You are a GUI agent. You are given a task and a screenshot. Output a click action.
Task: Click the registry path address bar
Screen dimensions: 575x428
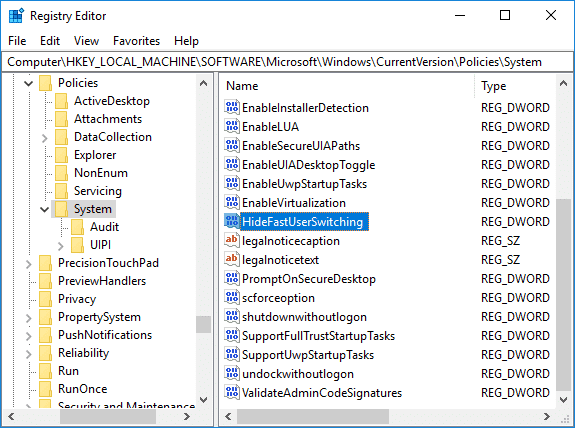[287, 62]
